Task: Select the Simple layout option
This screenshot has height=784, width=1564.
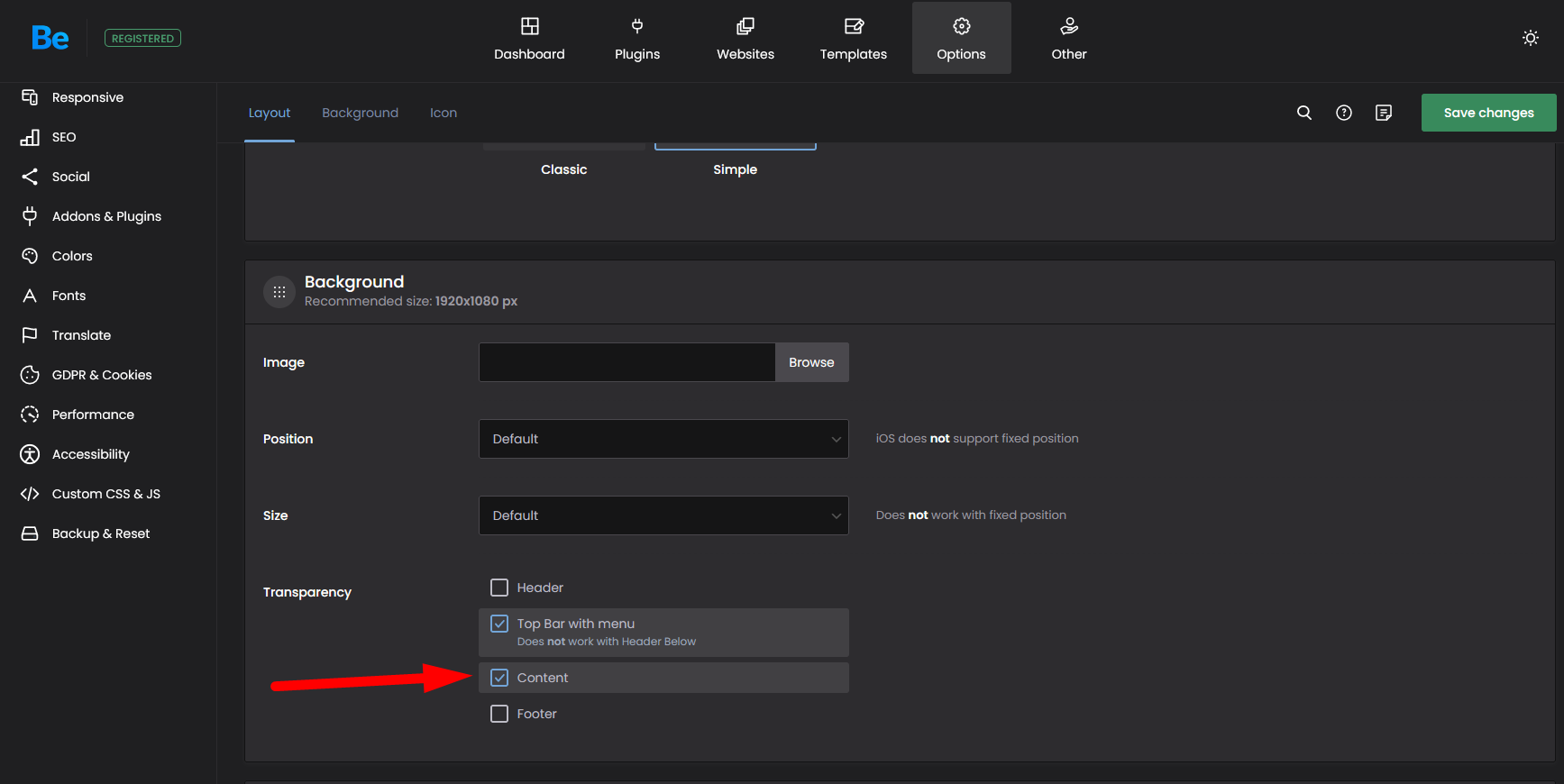Action: pyautogui.click(x=736, y=169)
